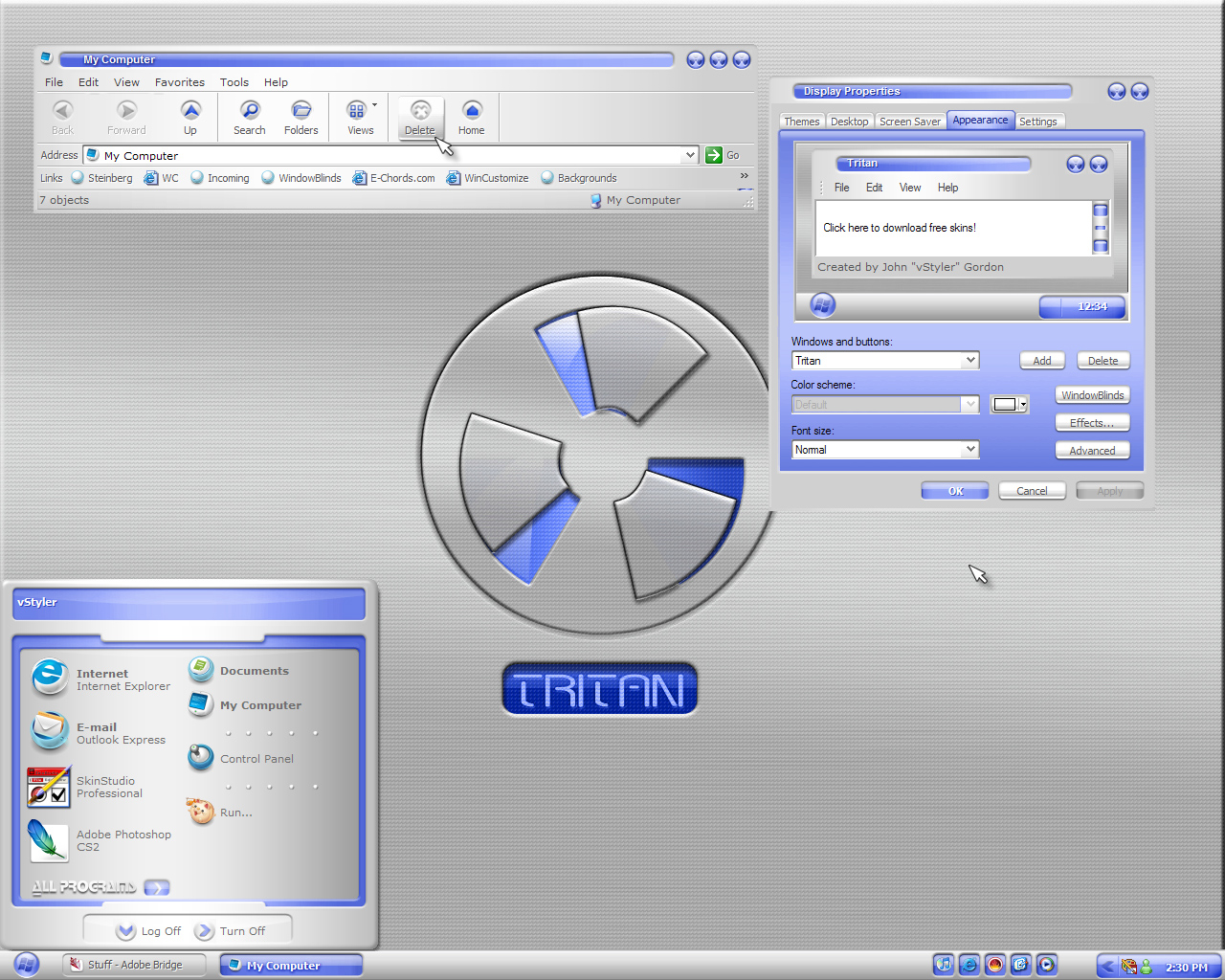Viewport: 1225px width, 980px height.
Task: Open Run... in the Start menu
Action: (220, 812)
